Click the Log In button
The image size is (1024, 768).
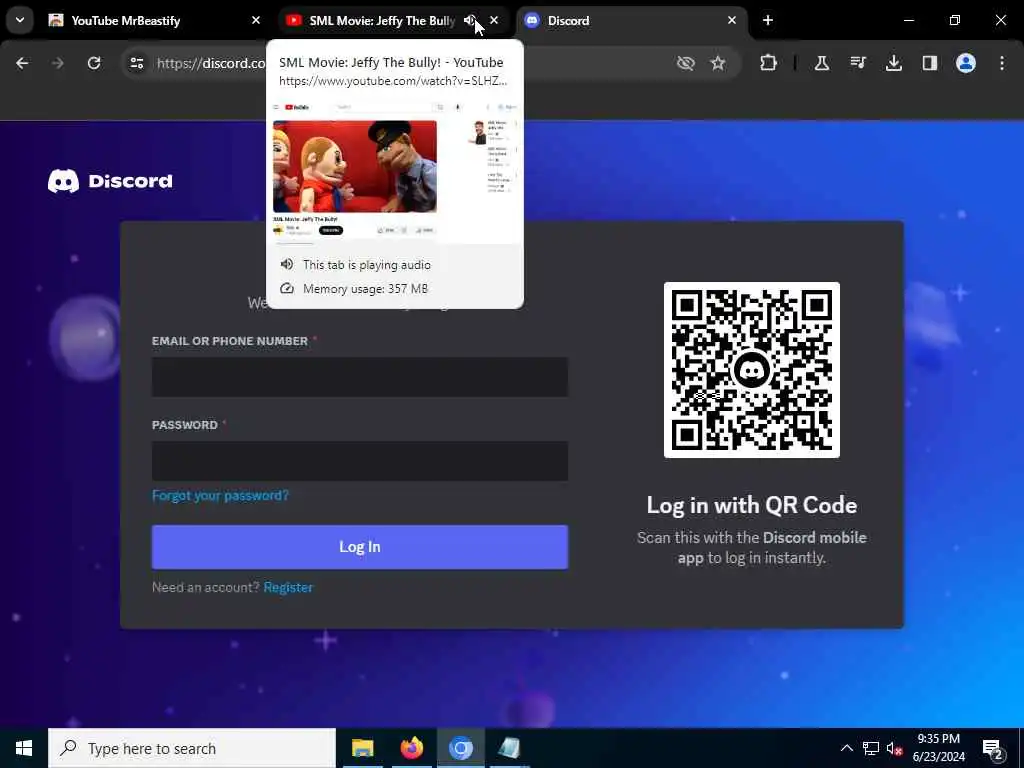(360, 547)
